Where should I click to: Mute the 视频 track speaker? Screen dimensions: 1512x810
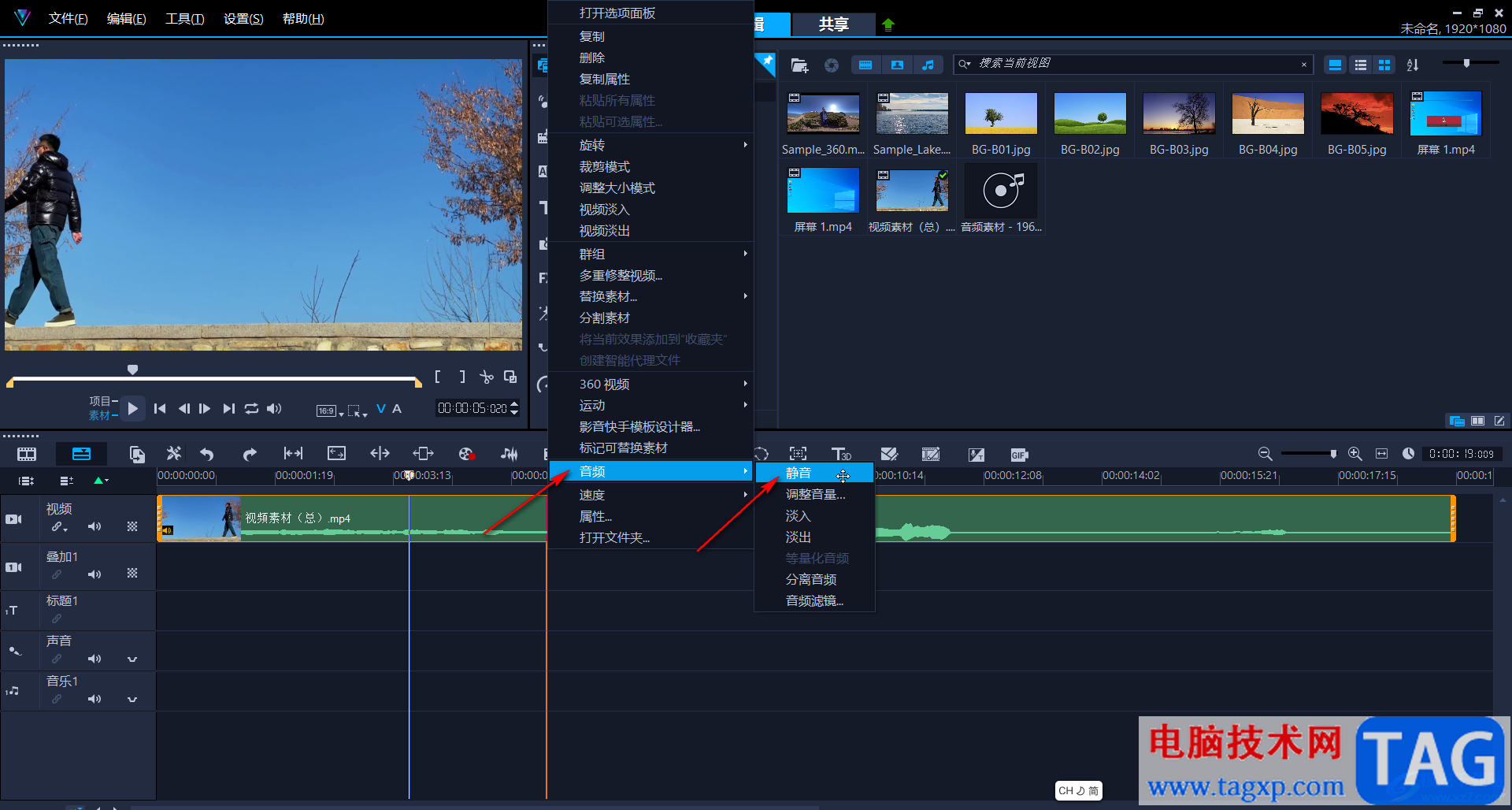pyautogui.click(x=94, y=526)
